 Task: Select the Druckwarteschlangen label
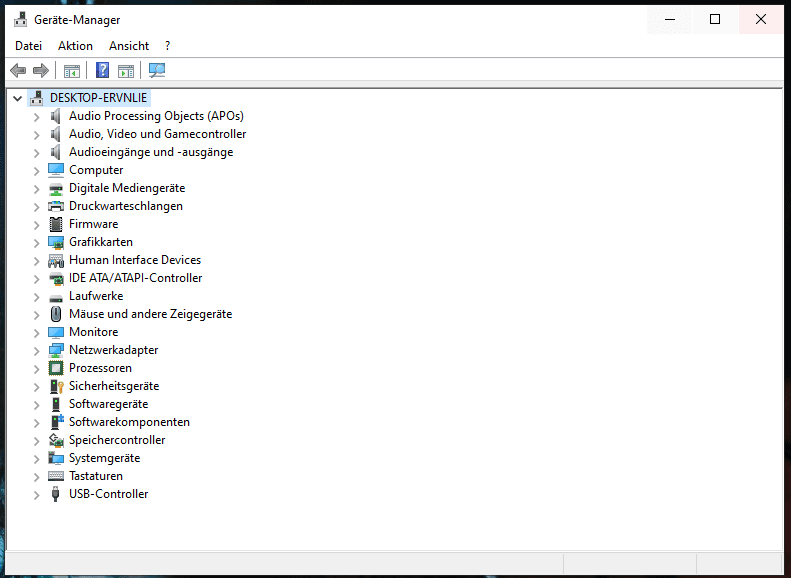pos(126,206)
